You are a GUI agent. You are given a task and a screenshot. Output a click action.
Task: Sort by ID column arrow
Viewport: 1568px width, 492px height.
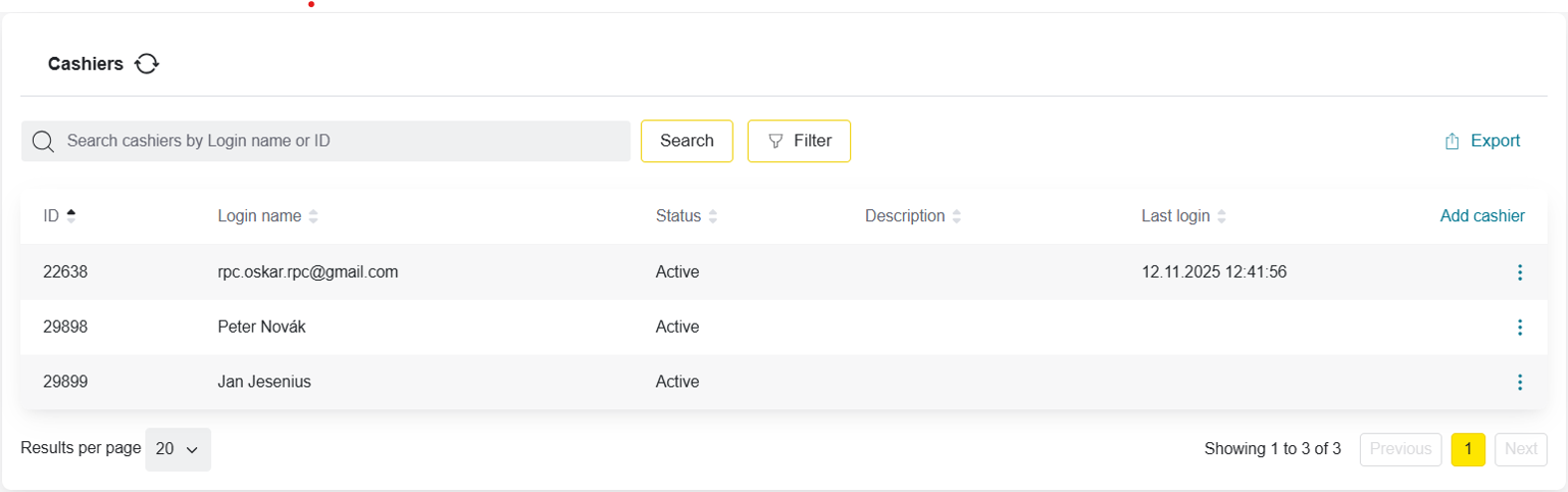coord(71,215)
